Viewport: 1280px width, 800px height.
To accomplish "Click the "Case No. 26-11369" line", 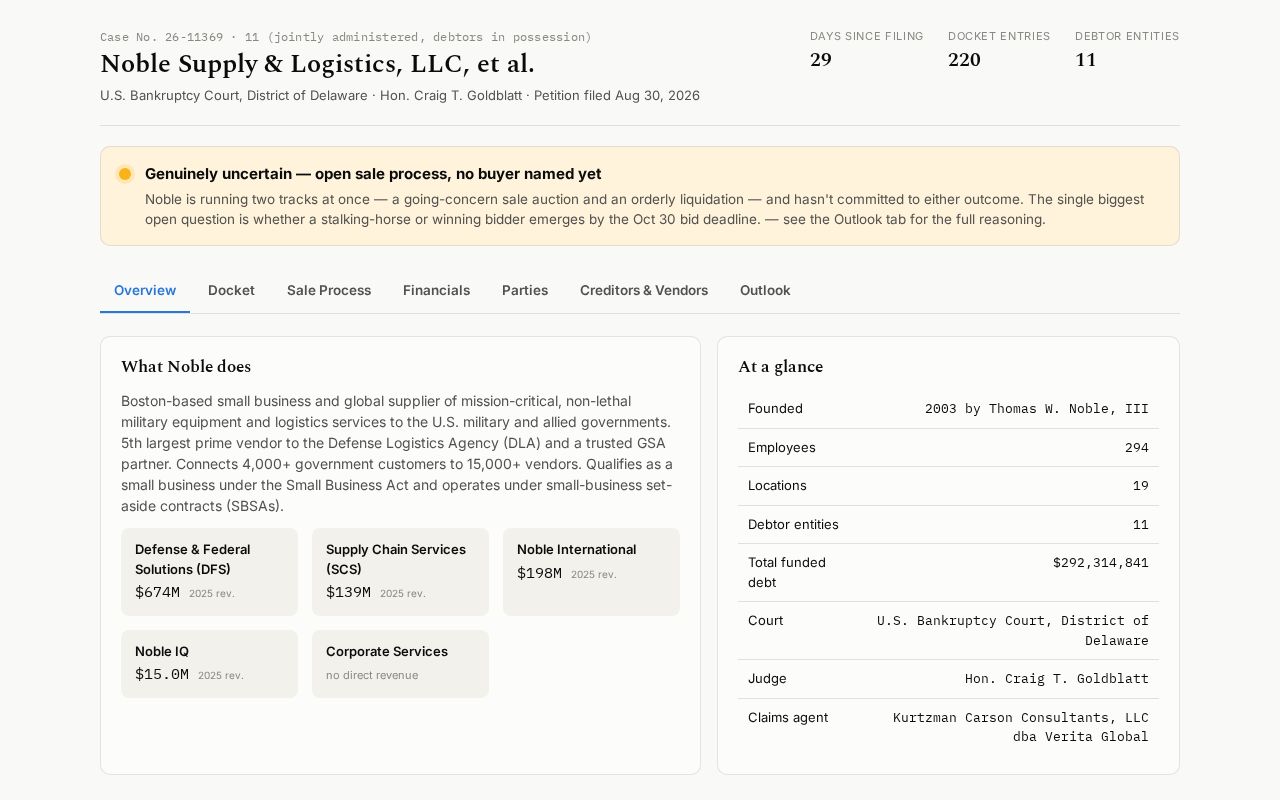I will point(346,37).
